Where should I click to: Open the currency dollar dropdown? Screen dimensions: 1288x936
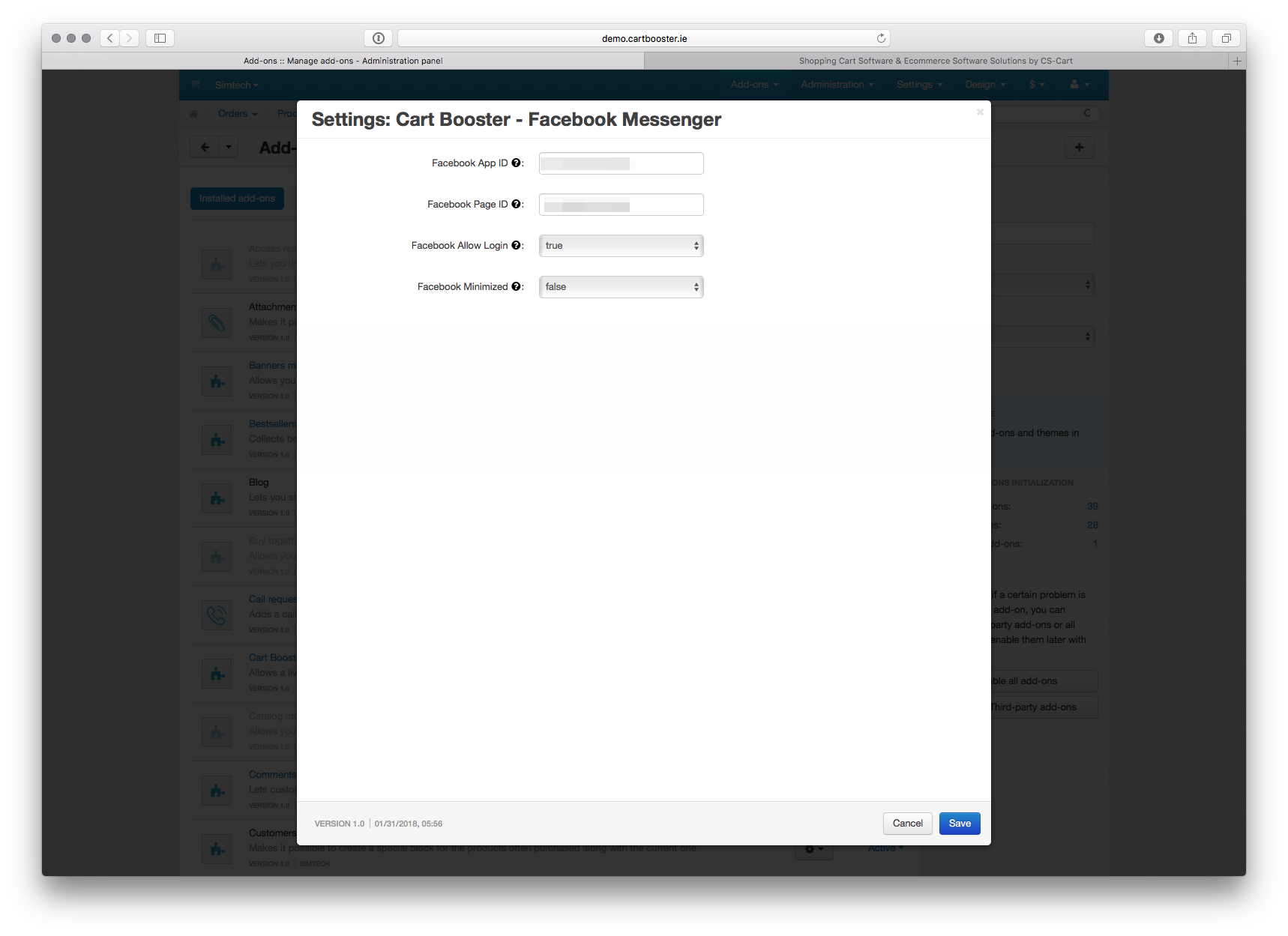click(1037, 85)
